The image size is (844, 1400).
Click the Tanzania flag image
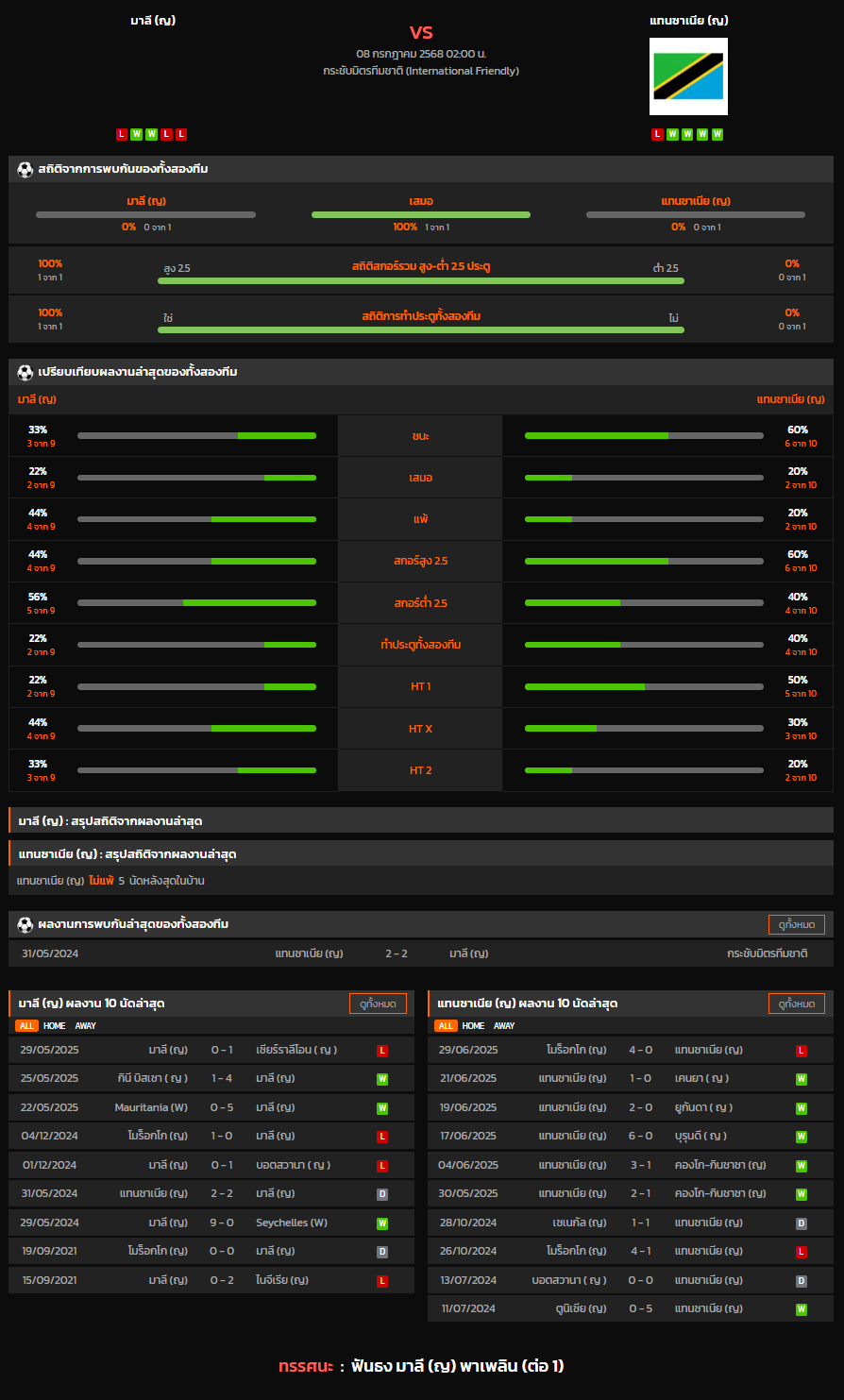pos(688,76)
